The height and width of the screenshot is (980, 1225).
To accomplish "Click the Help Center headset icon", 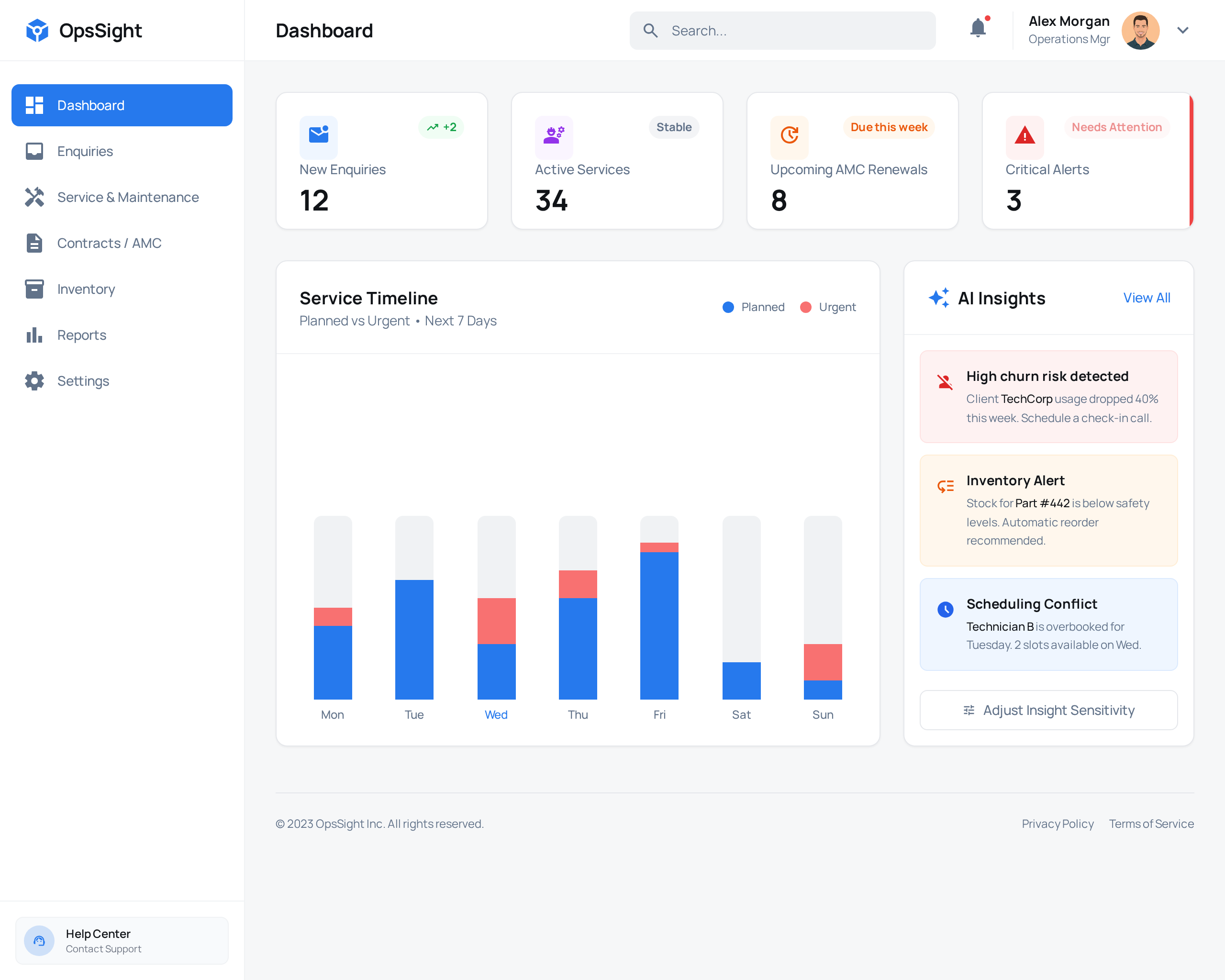I will 39,941.
